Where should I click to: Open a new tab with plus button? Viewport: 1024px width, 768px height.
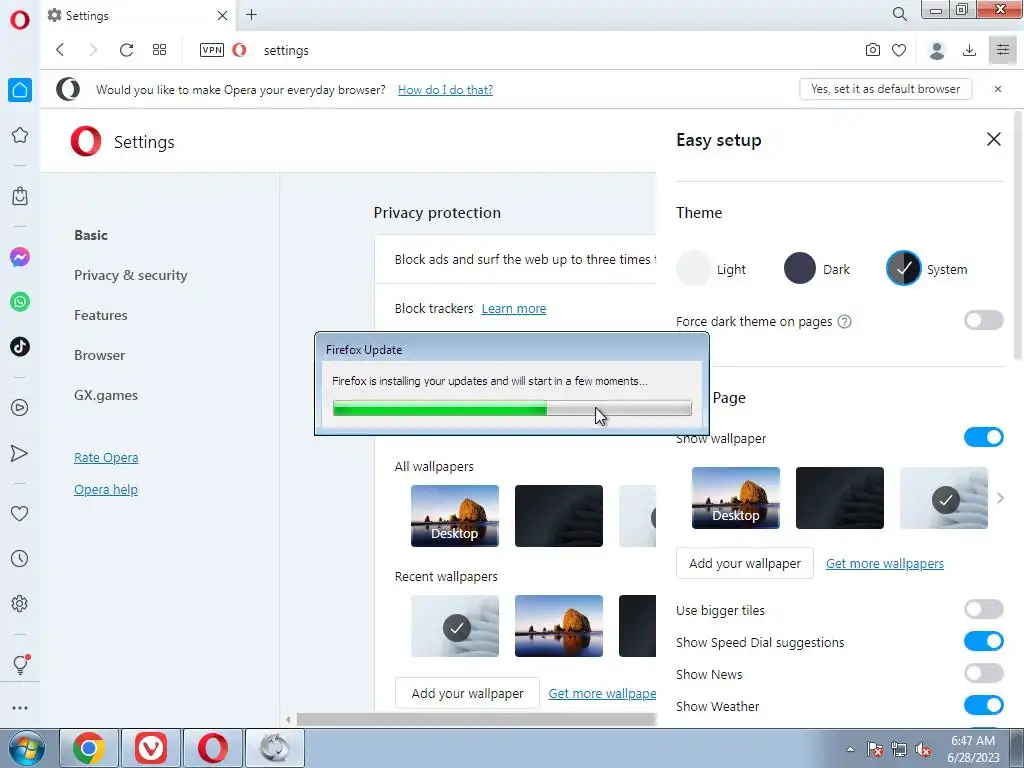[x=251, y=14]
